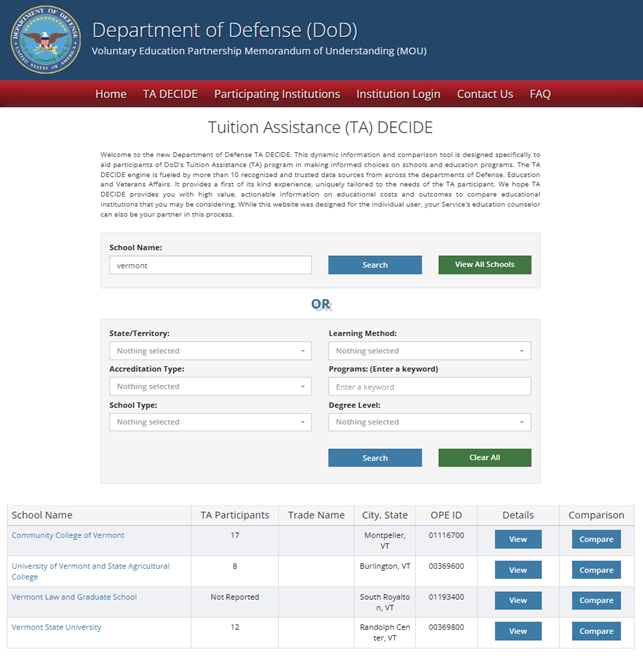The width and height of the screenshot is (643, 666).
Task: Click the Montpelier, VT cell
Action: [385, 540]
